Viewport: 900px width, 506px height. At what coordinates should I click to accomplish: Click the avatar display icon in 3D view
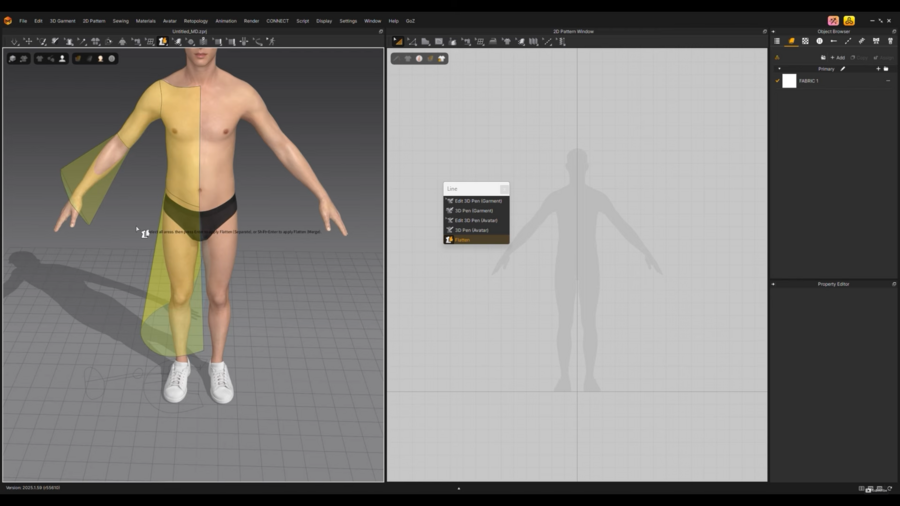(62, 59)
